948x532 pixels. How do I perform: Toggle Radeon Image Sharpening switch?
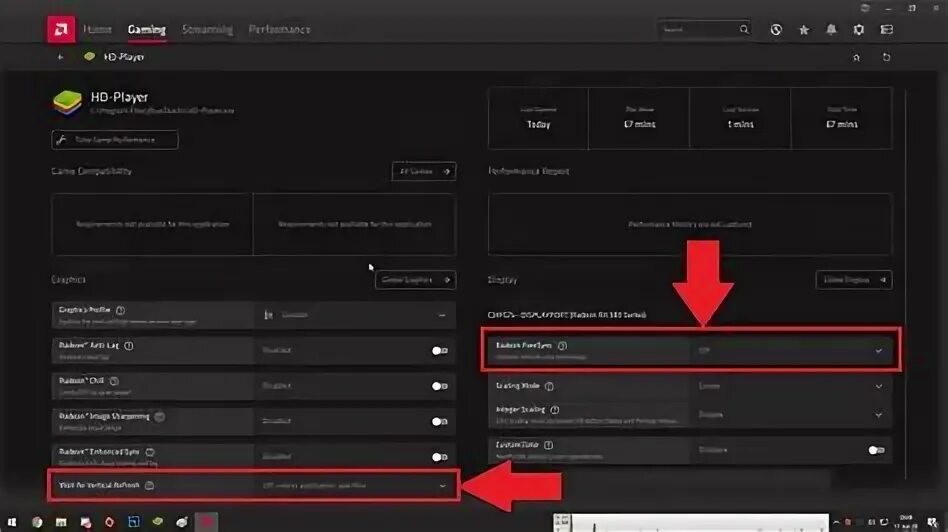click(x=440, y=421)
